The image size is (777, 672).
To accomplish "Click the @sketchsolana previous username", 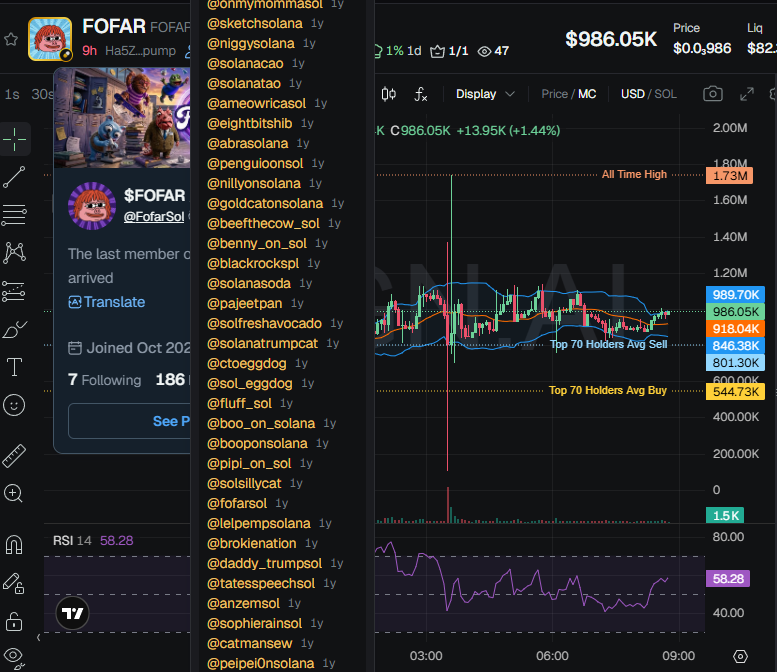I will point(254,23).
